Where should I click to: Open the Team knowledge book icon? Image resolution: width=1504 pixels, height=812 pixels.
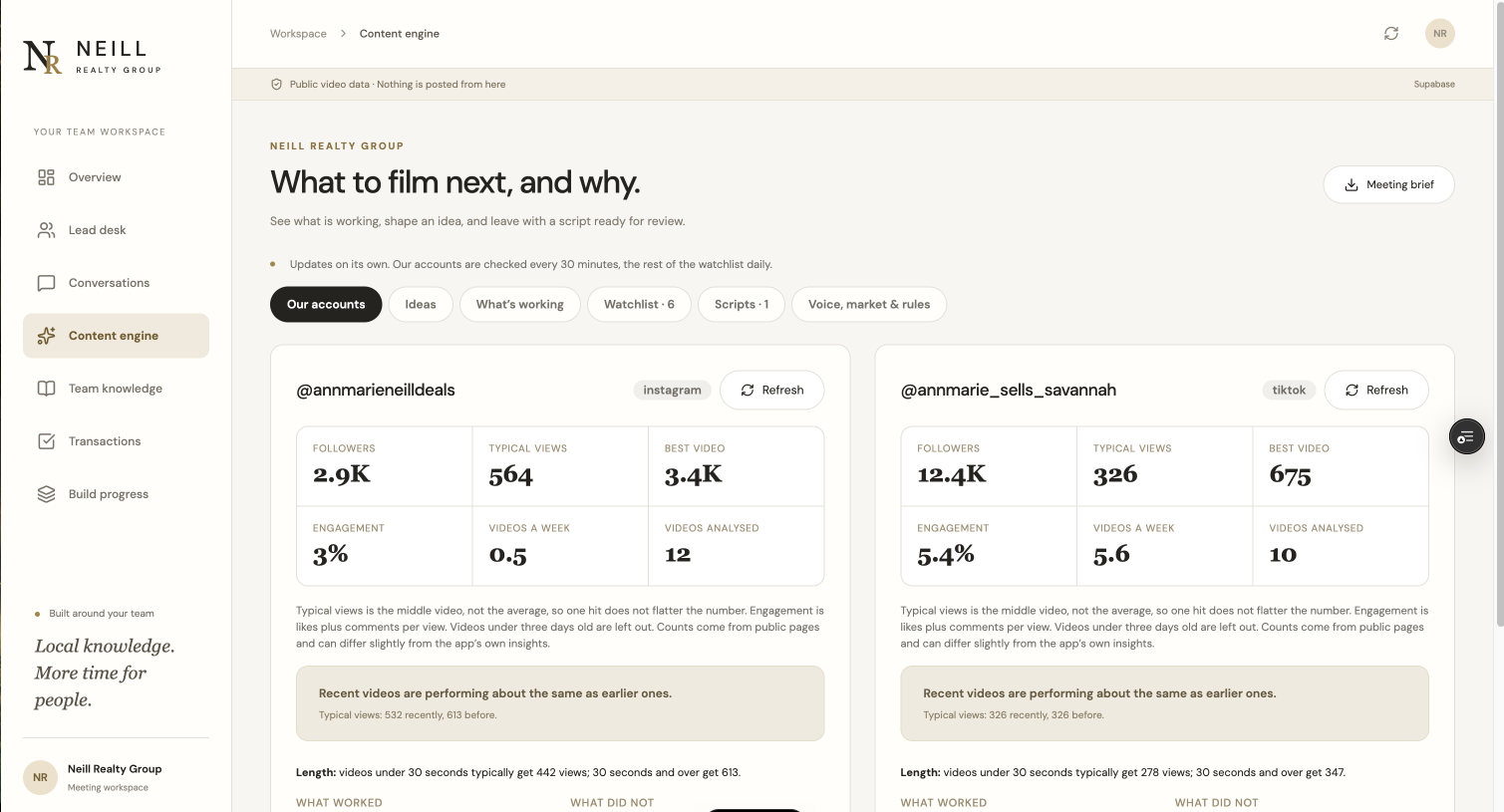click(x=46, y=389)
